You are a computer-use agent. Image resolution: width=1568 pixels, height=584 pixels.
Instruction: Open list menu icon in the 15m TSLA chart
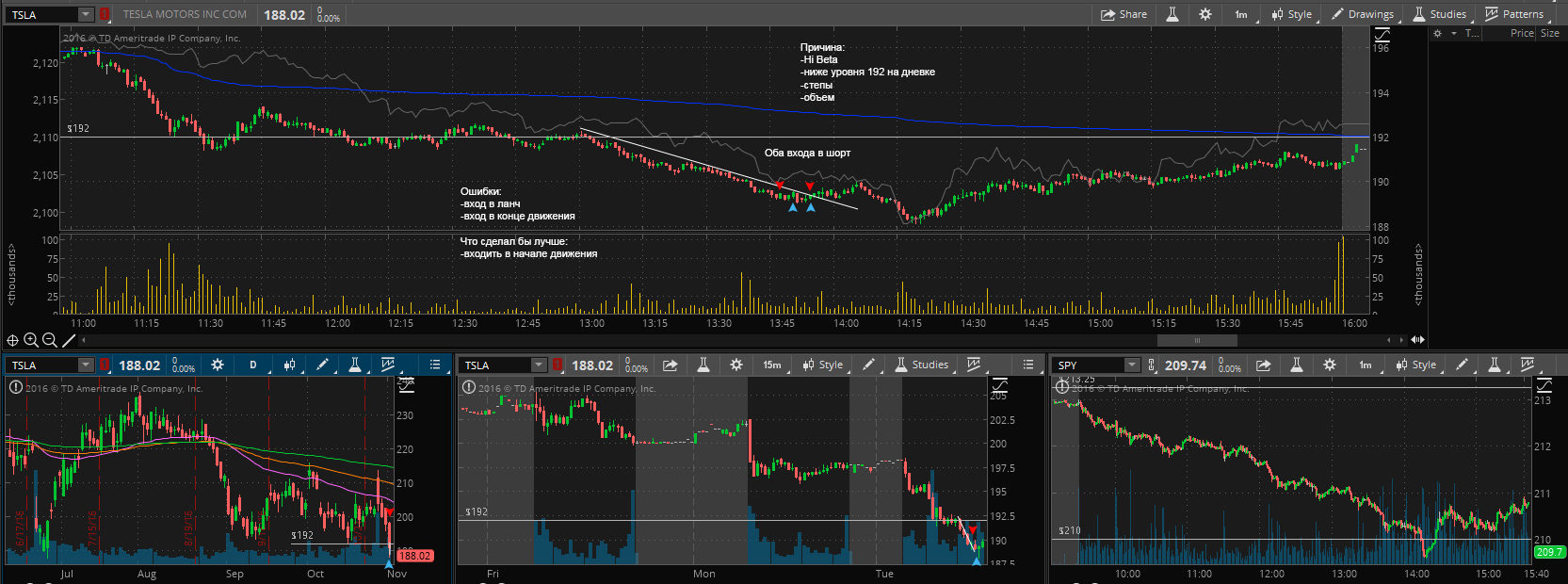1027,365
